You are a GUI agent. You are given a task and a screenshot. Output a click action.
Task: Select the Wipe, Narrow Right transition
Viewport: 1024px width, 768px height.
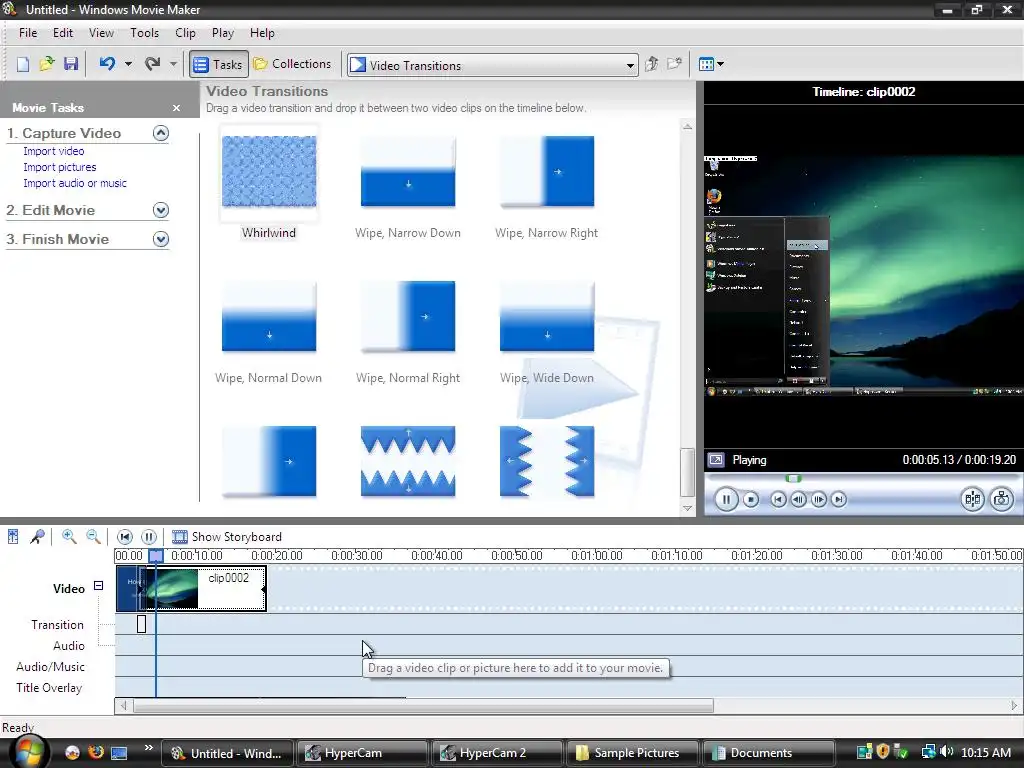point(547,172)
